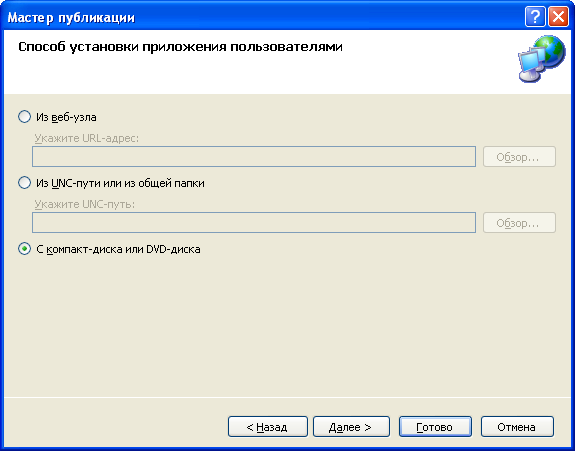Finish the wizard with Готово
Viewport: 575px width, 451px height.
(435, 427)
